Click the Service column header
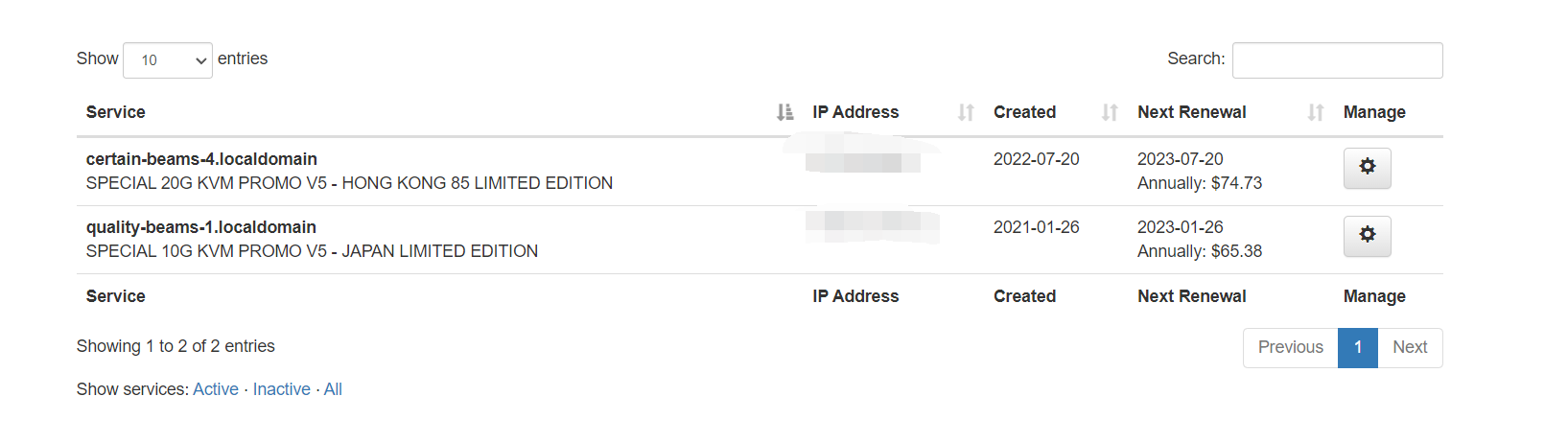Viewport: 1568px width, 443px height. pos(116,112)
